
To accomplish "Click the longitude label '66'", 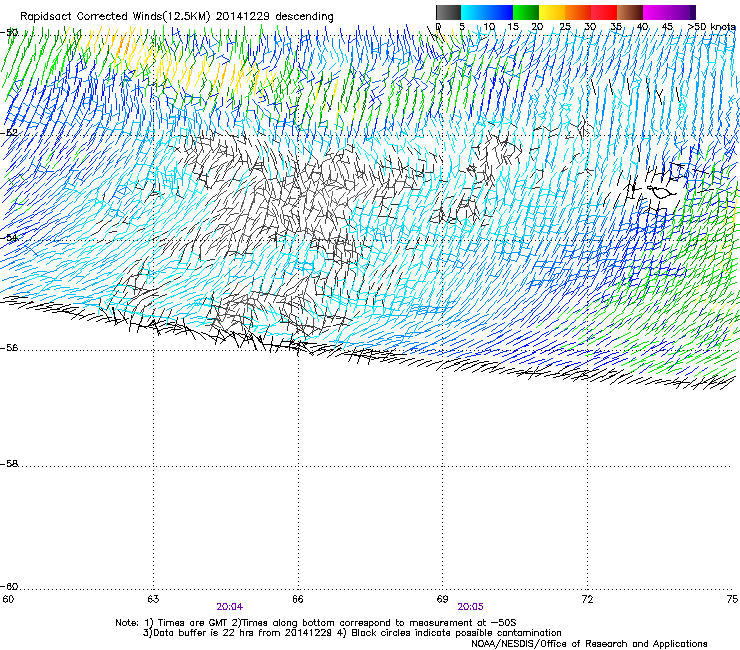I will coord(298,599).
